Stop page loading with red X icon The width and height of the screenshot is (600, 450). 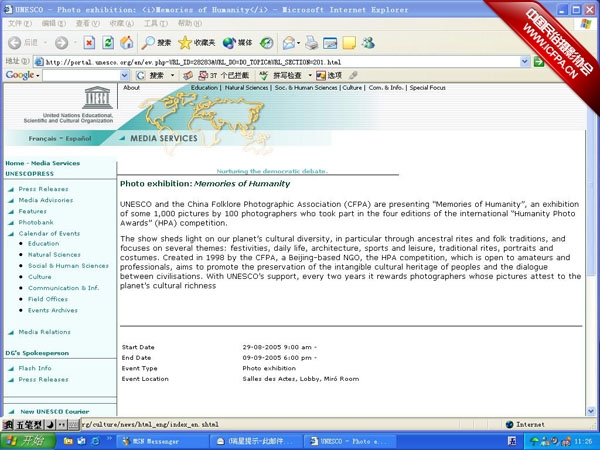pyautogui.click(x=89, y=43)
